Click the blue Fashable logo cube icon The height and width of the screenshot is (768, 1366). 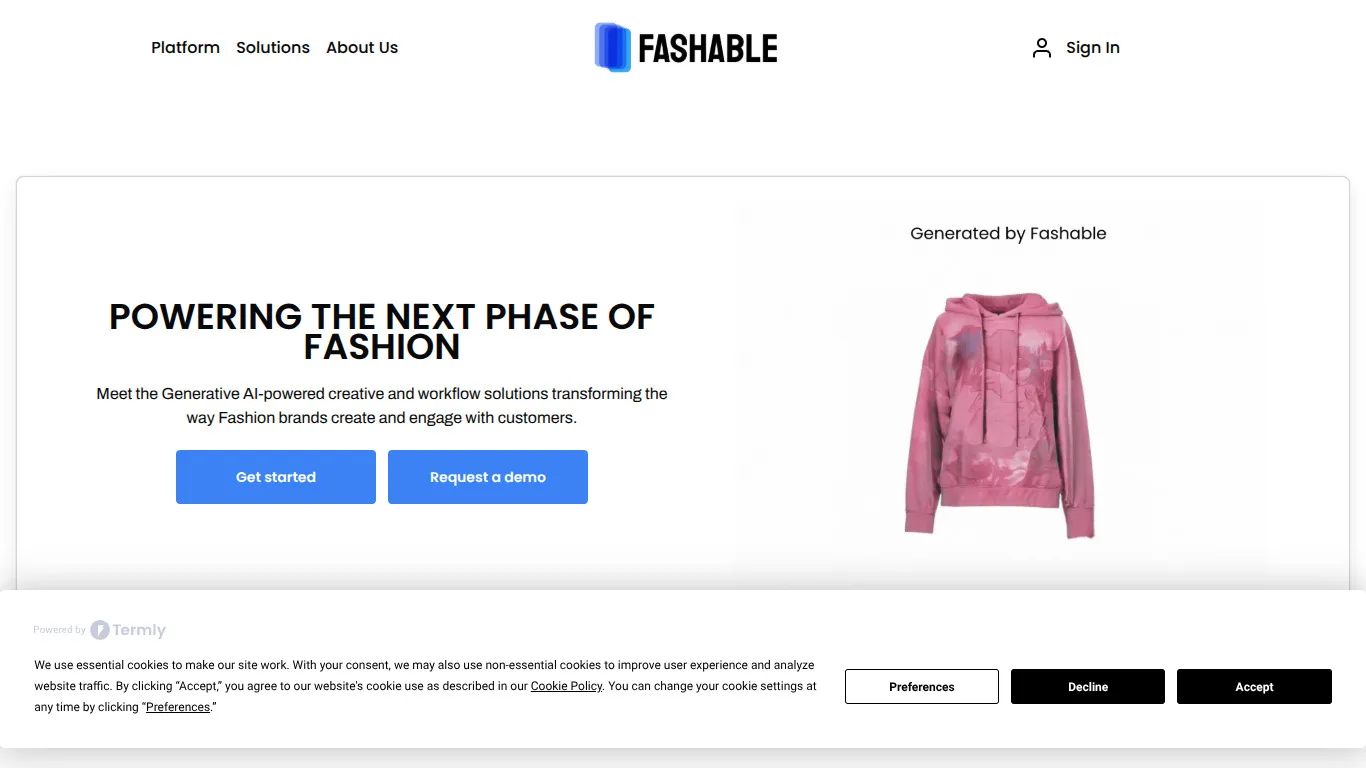[x=612, y=47]
